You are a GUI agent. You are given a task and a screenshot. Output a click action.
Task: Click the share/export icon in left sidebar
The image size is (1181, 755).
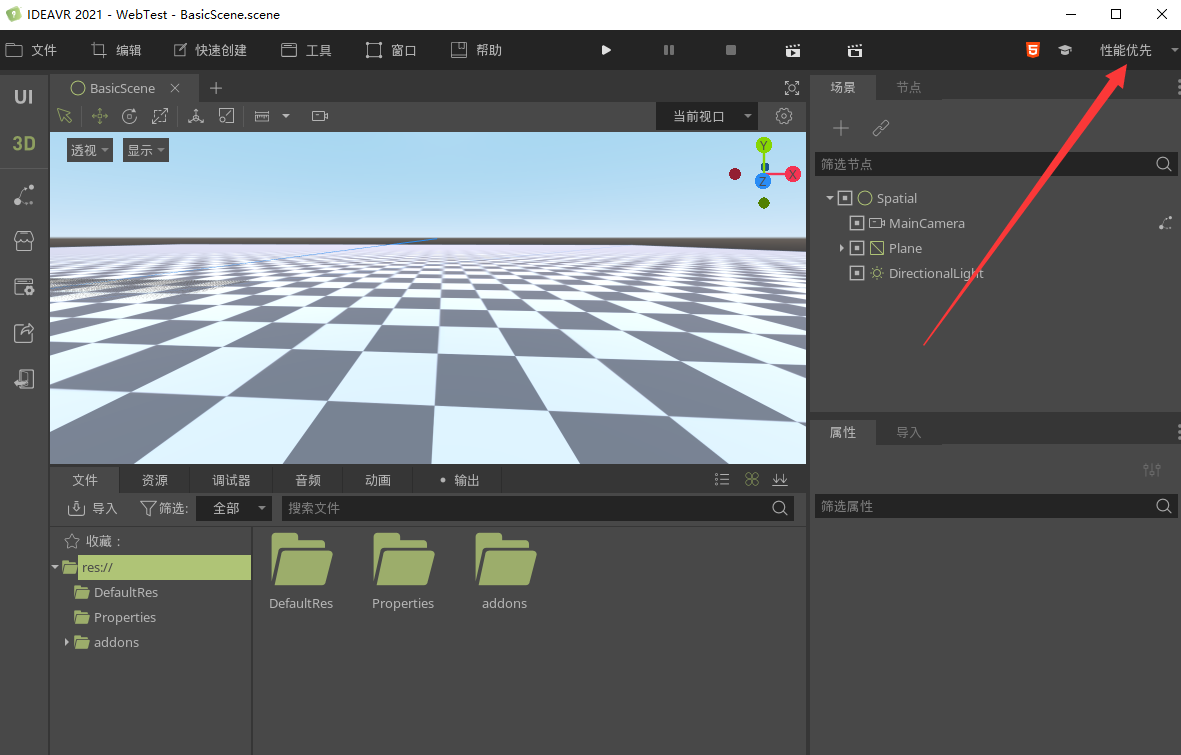pyautogui.click(x=24, y=332)
